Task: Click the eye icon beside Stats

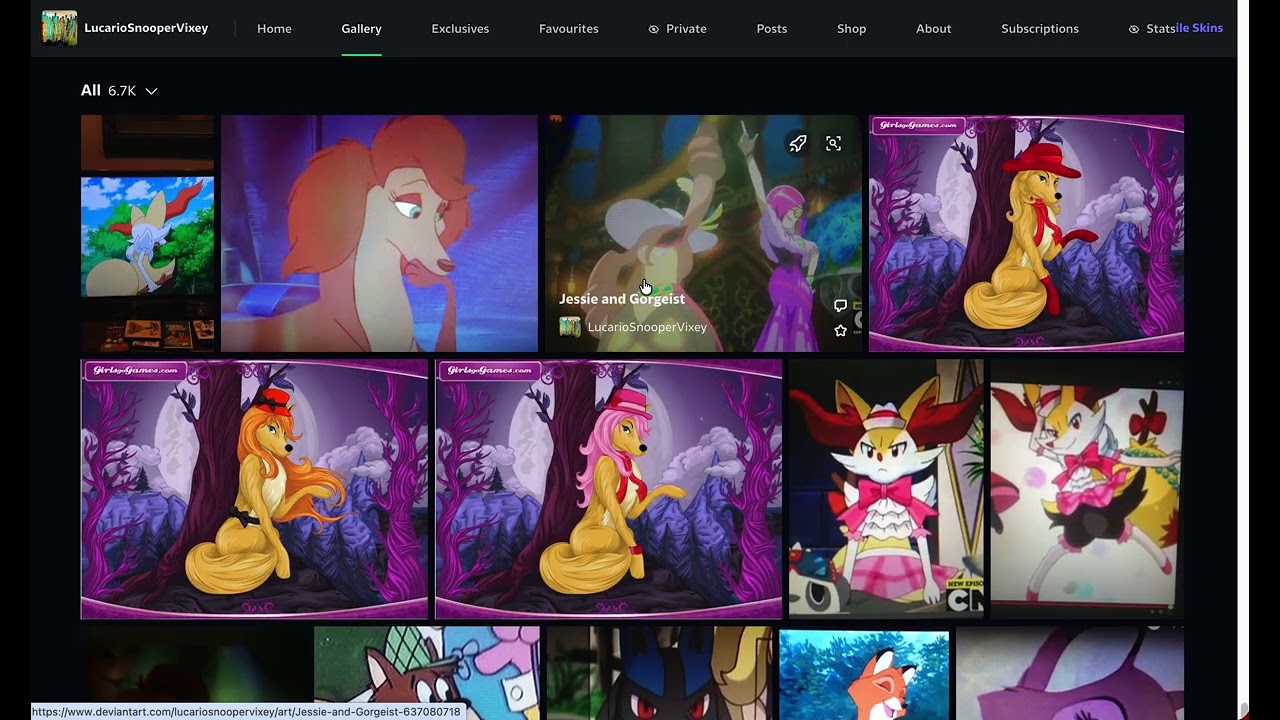Action: 1134,29
